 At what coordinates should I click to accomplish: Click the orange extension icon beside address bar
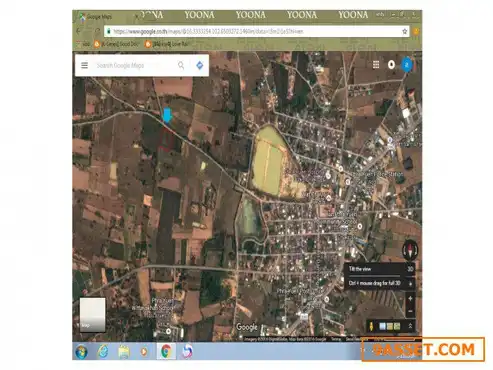point(416,31)
